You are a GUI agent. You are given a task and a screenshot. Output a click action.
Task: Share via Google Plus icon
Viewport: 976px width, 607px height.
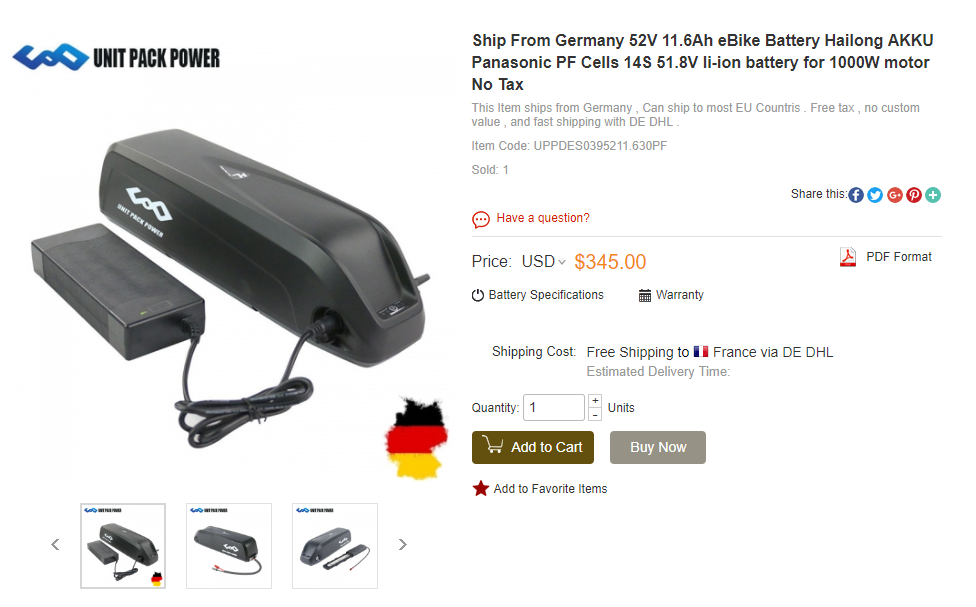tap(894, 195)
